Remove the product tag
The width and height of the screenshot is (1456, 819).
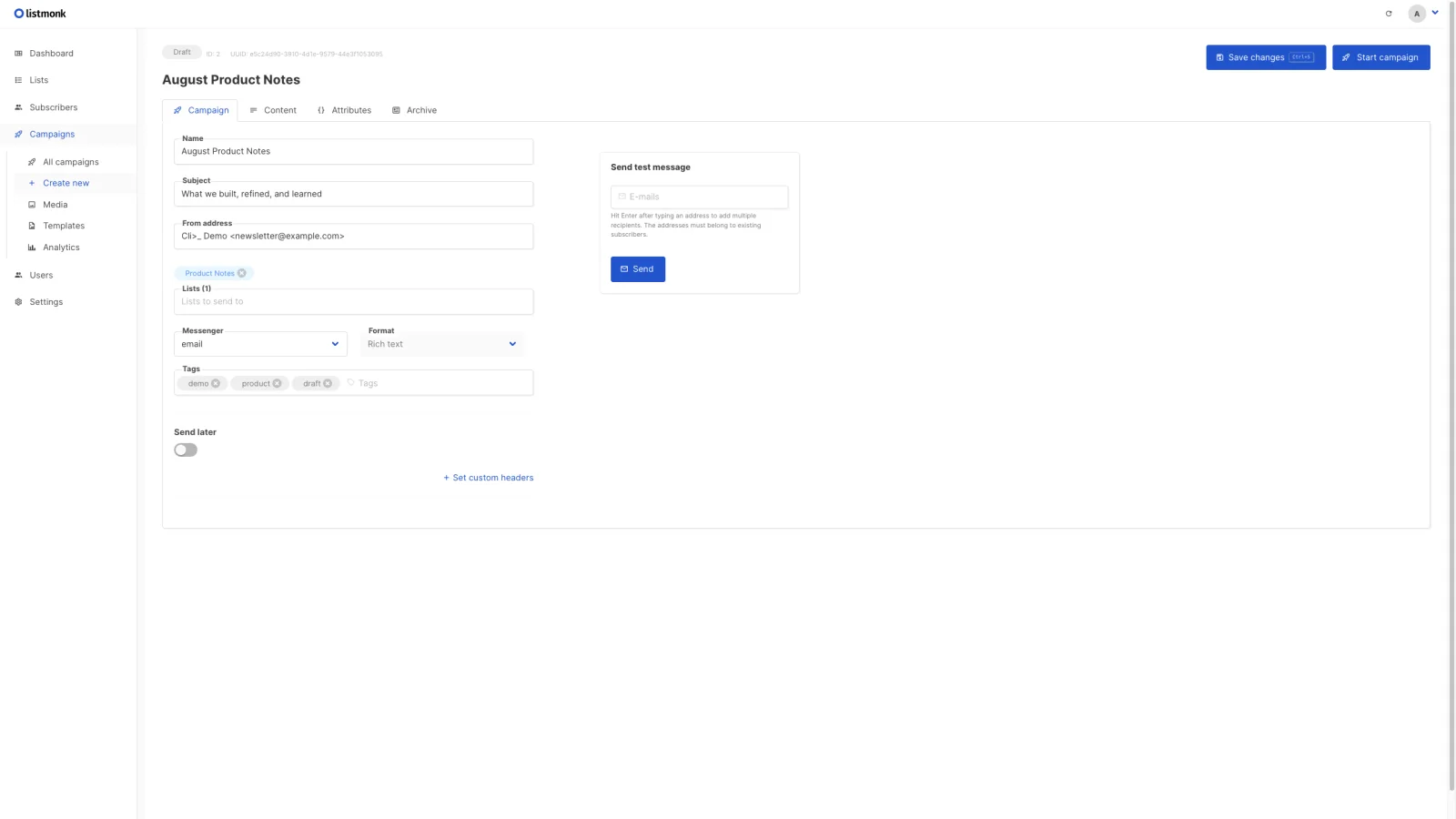(278, 383)
